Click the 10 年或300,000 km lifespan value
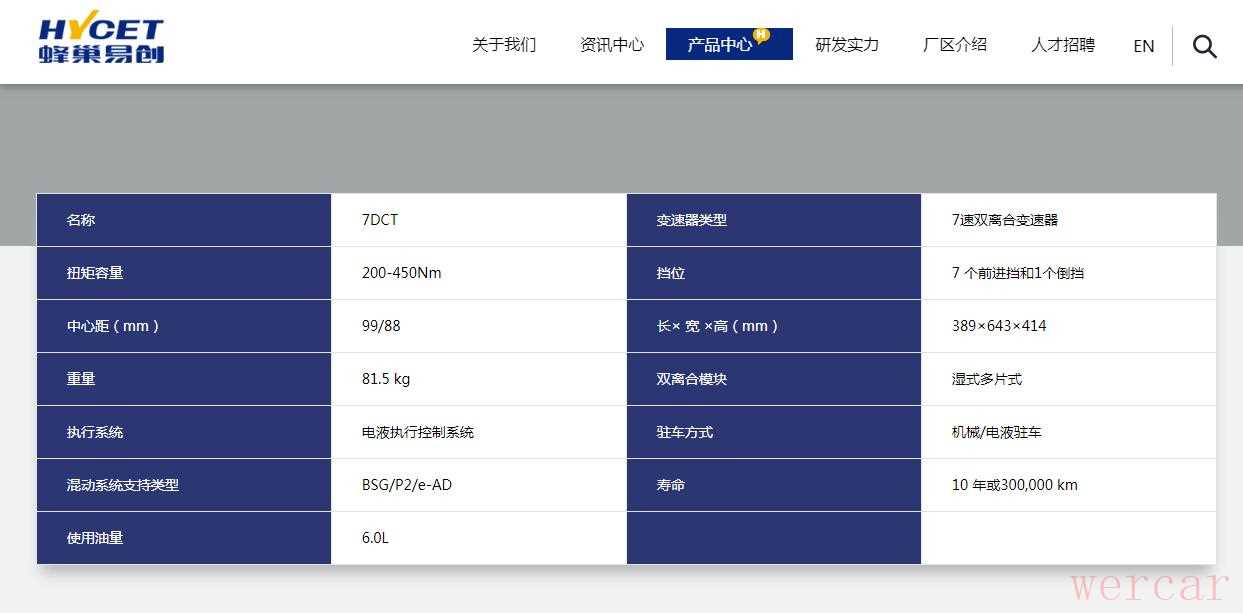This screenshot has width=1243, height=613. pos(1014,485)
